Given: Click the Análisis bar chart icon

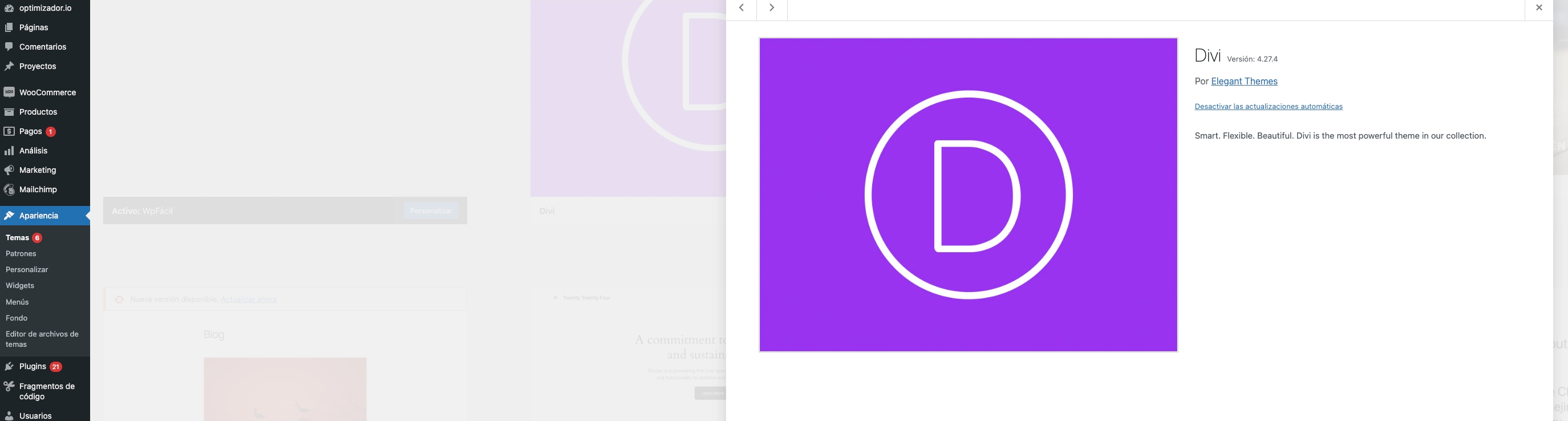Looking at the screenshot, I should pos(9,151).
